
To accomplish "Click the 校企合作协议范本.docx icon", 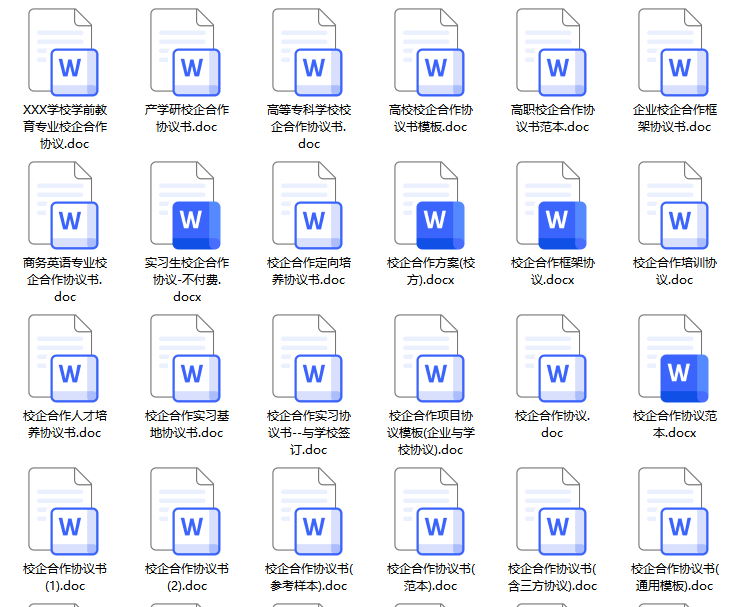I will 673,358.
